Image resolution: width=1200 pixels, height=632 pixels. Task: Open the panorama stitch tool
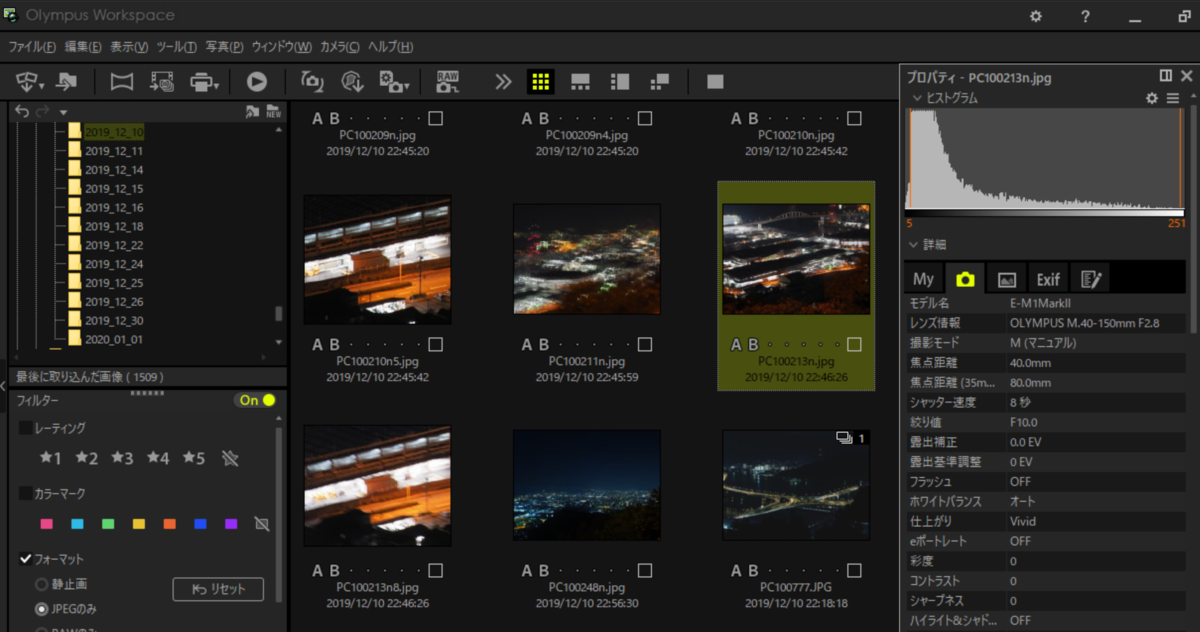coord(121,82)
